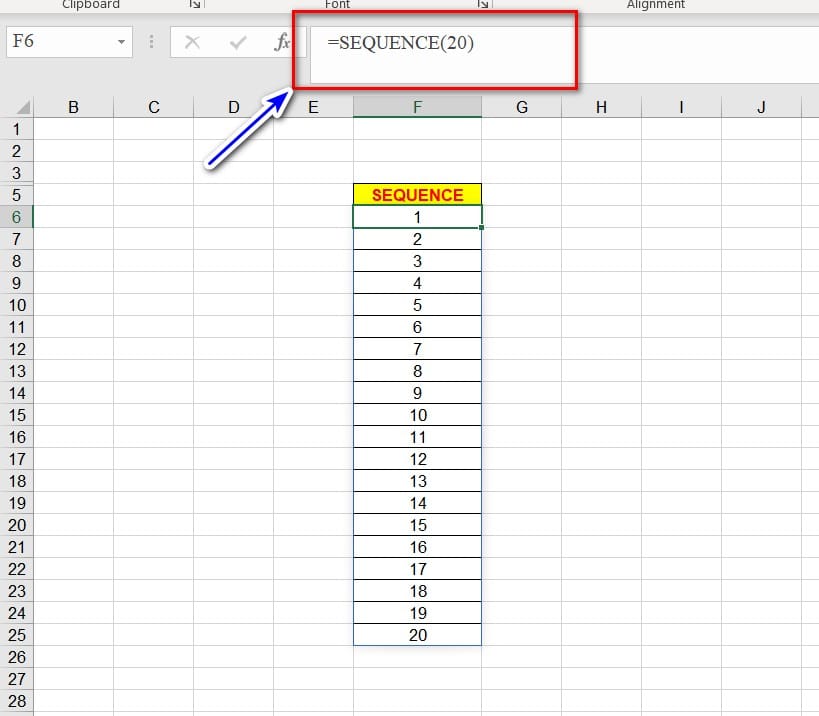
Task: Select column H header
Action: (601, 108)
